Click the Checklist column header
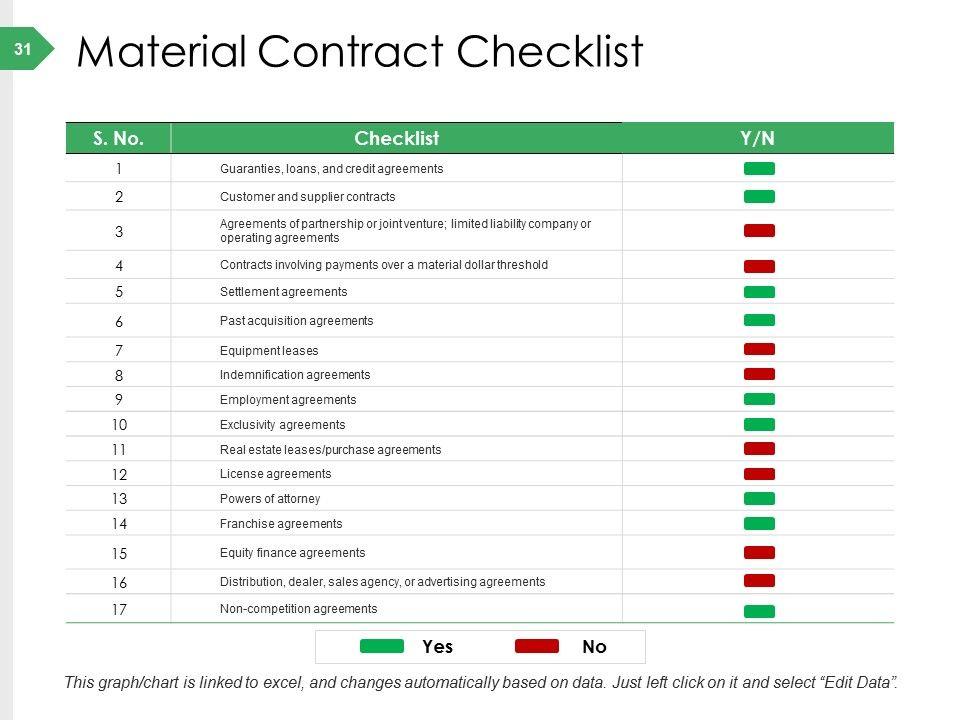960x720 pixels. (396, 138)
